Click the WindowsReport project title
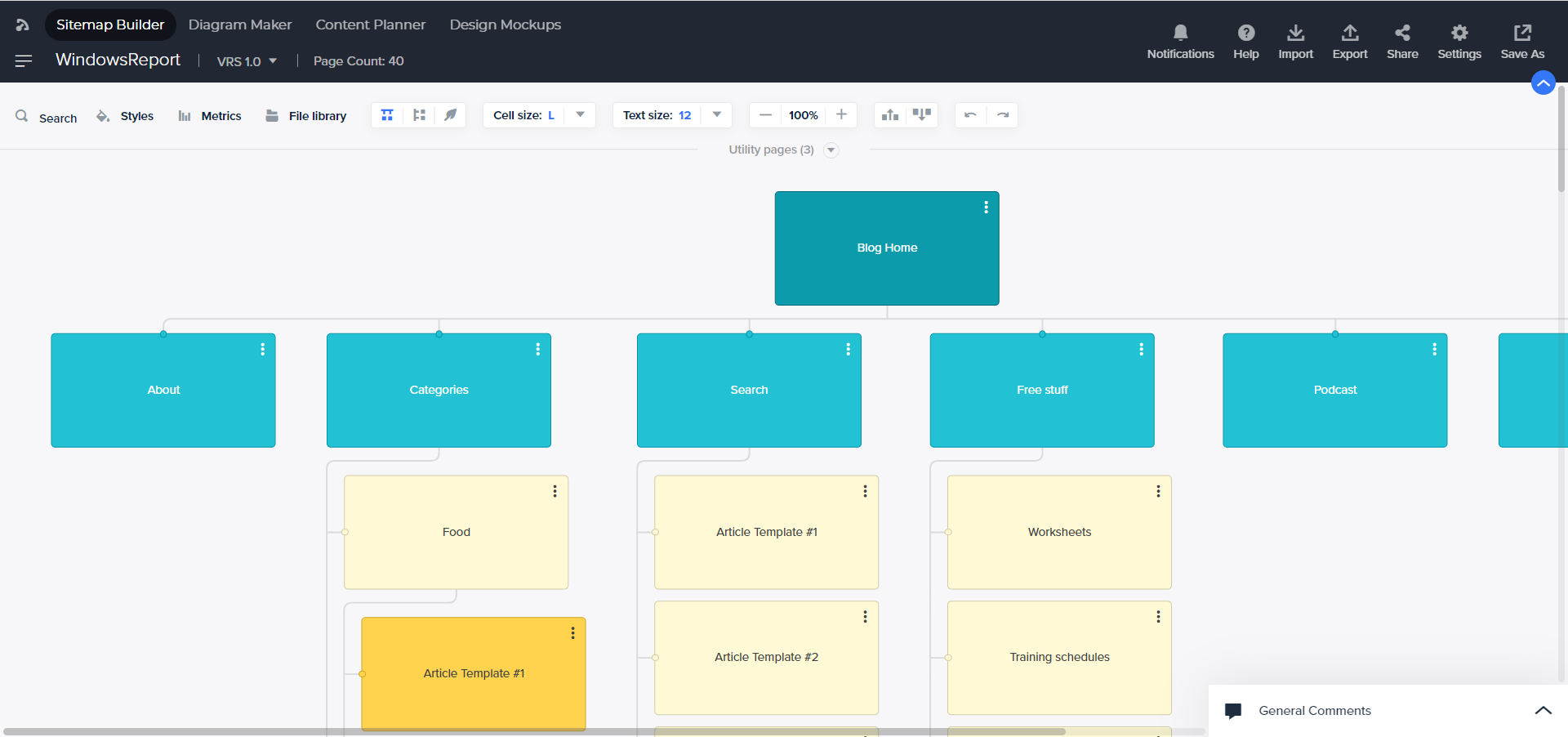 click(x=118, y=60)
